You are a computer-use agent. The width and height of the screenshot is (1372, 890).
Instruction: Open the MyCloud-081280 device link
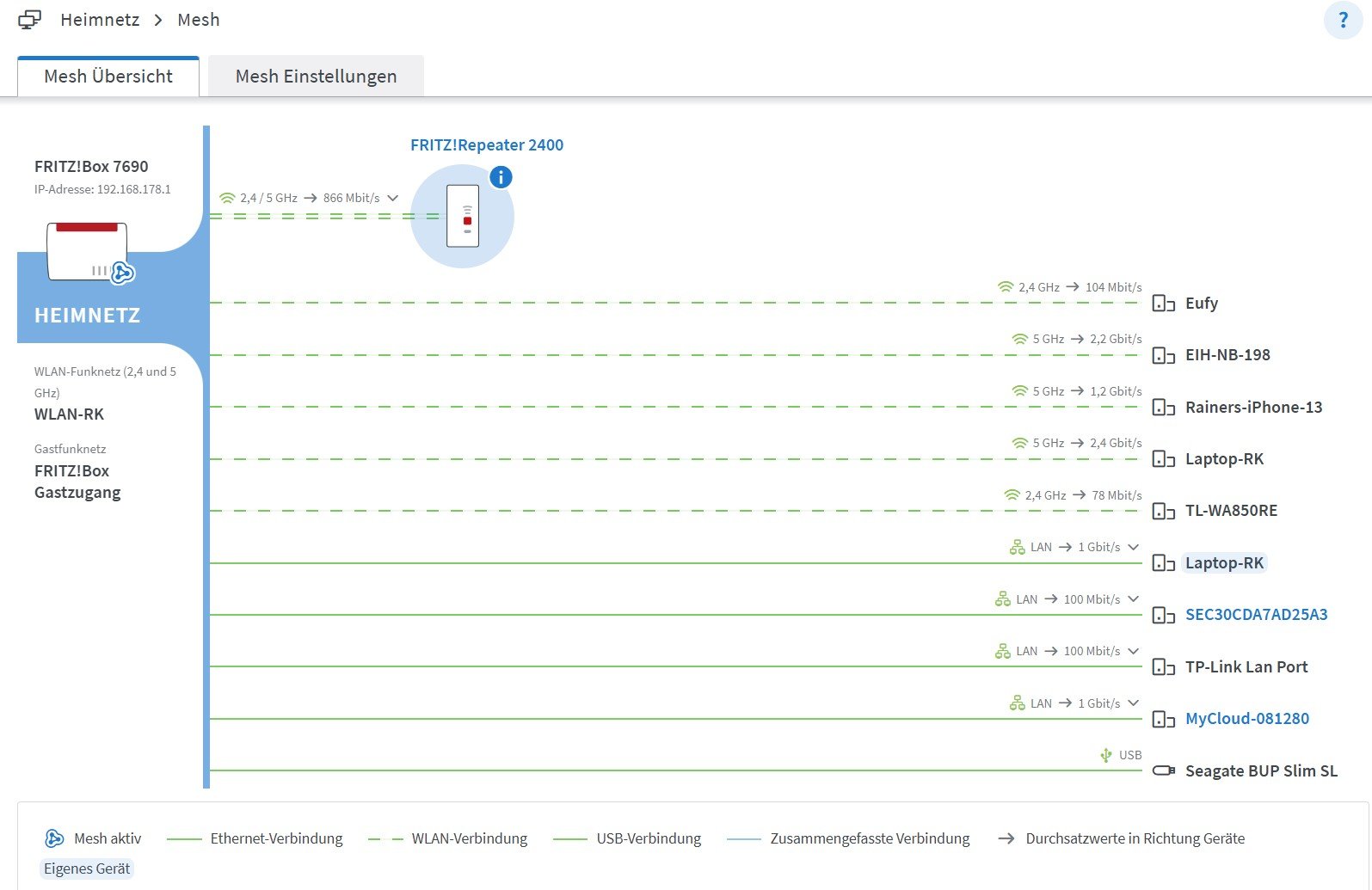[1247, 719]
